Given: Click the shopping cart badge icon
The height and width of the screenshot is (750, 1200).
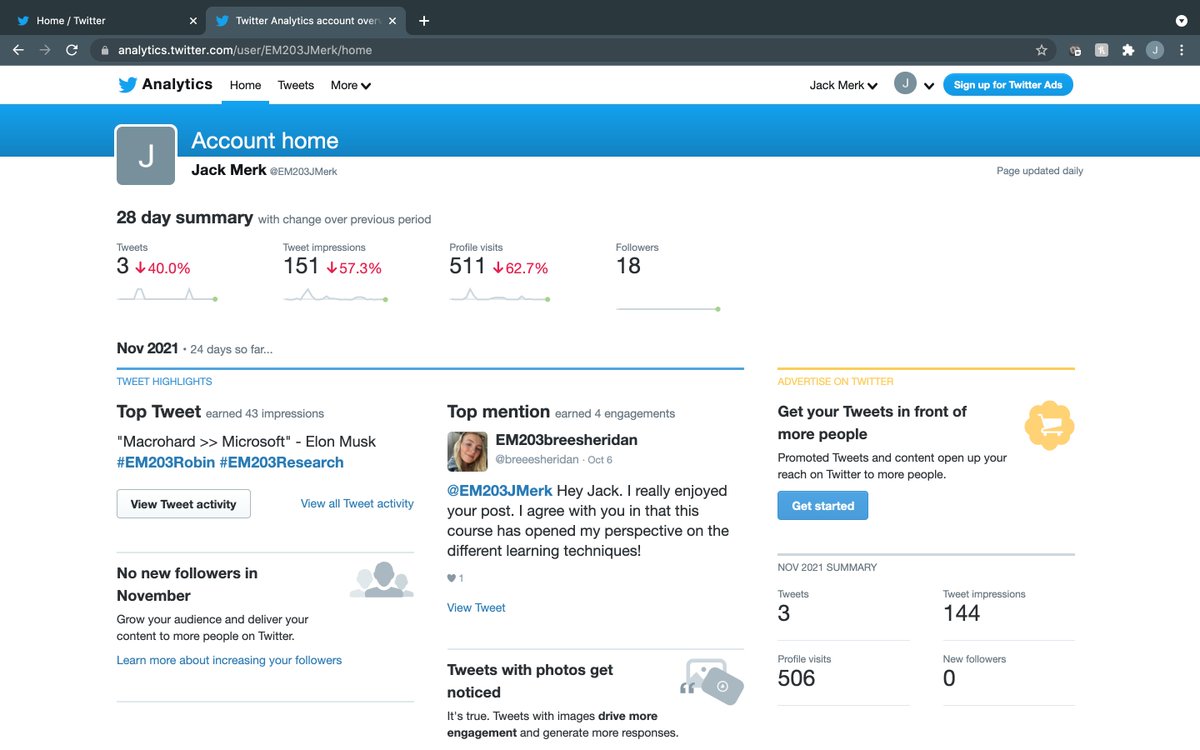Looking at the screenshot, I should 1049,426.
